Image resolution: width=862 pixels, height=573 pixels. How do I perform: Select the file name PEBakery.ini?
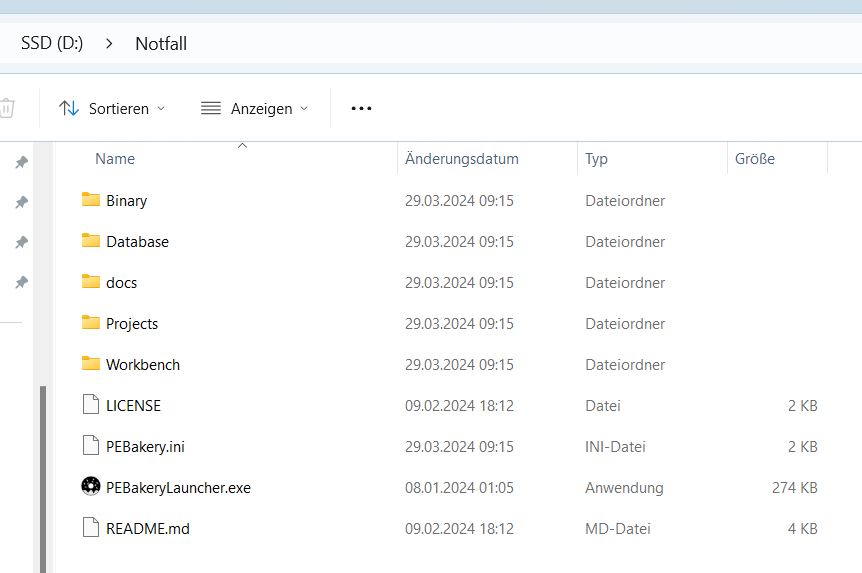(145, 447)
